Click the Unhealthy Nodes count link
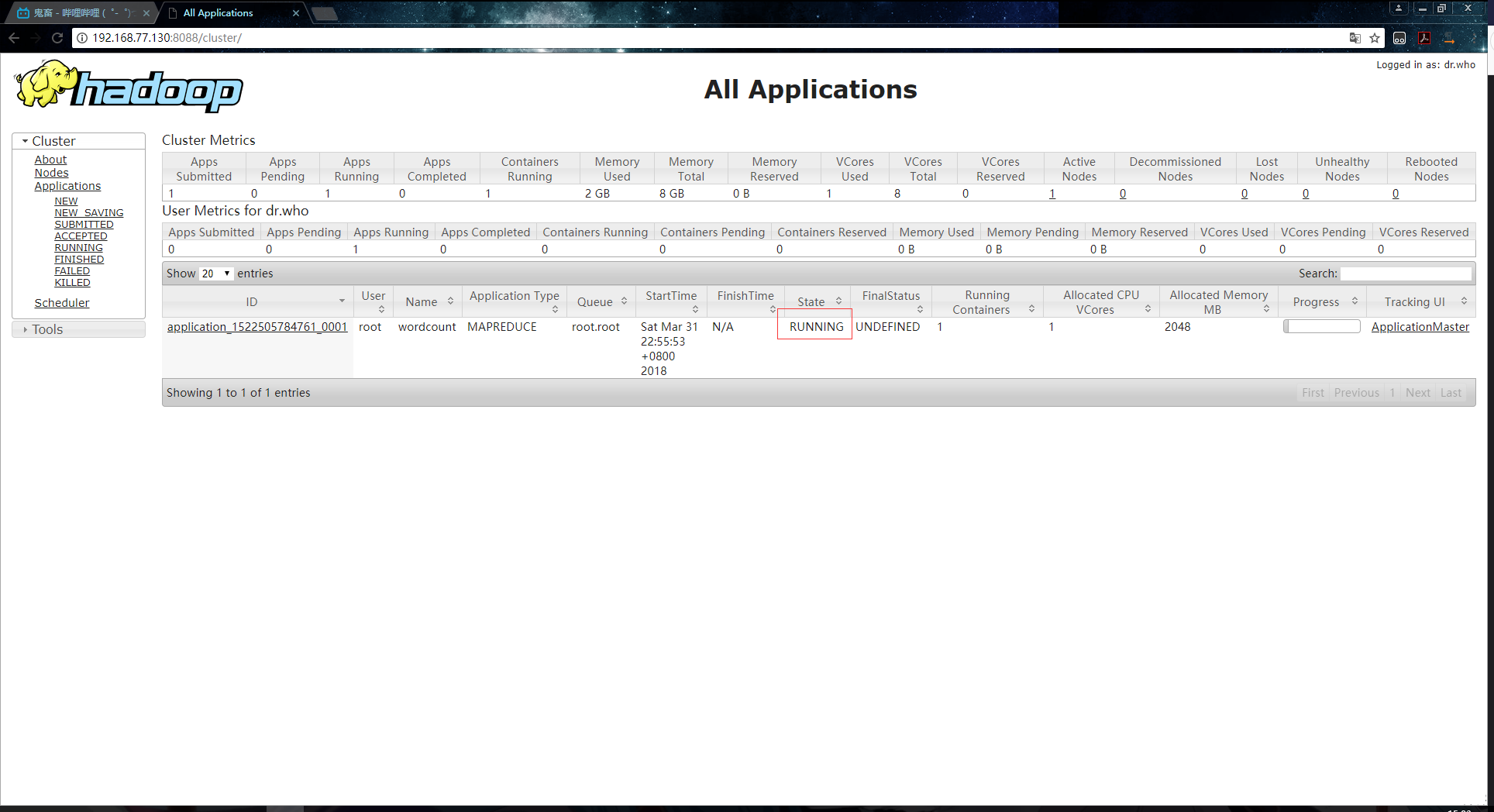This screenshot has width=1494, height=812. [1306, 194]
